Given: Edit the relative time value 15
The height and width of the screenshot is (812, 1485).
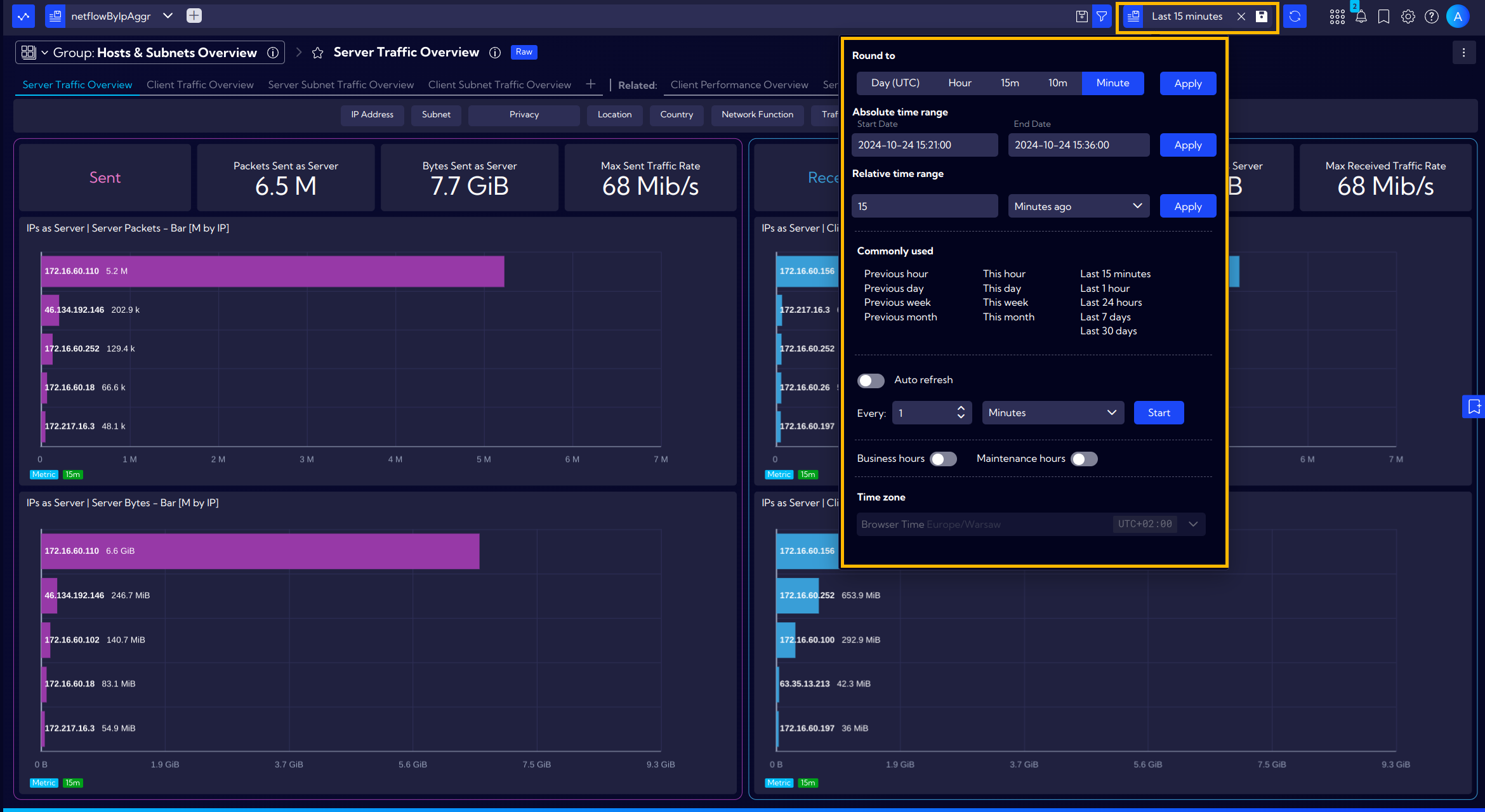Looking at the screenshot, I should [x=925, y=206].
